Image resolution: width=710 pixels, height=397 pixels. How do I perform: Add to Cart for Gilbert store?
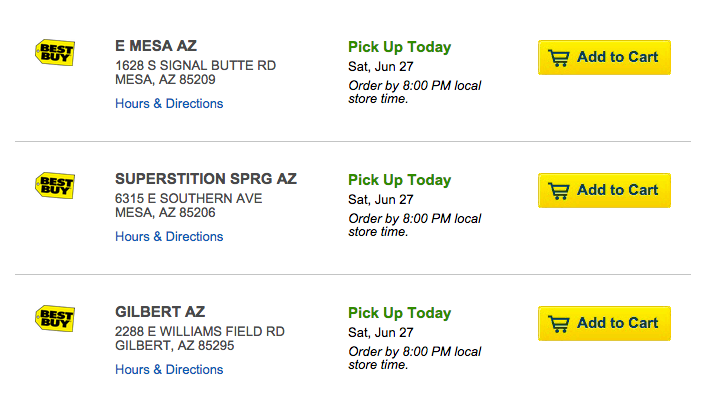click(604, 324)
